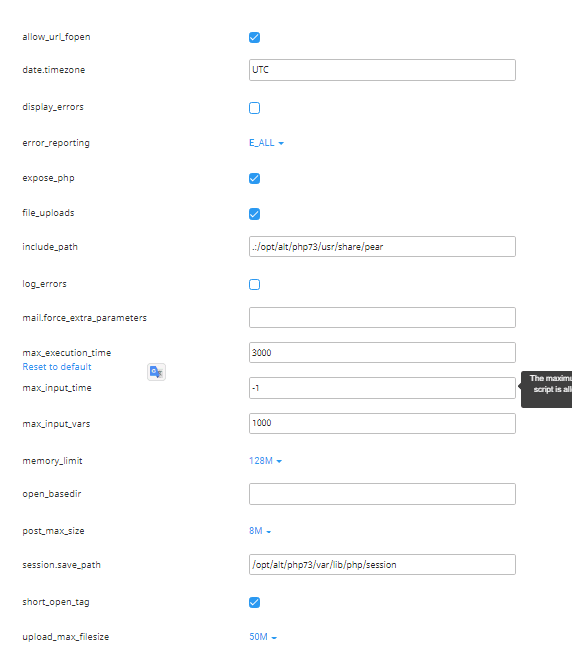Focus the include_path text field
Screen dimensions: 572x648
[x=382, y=247]
